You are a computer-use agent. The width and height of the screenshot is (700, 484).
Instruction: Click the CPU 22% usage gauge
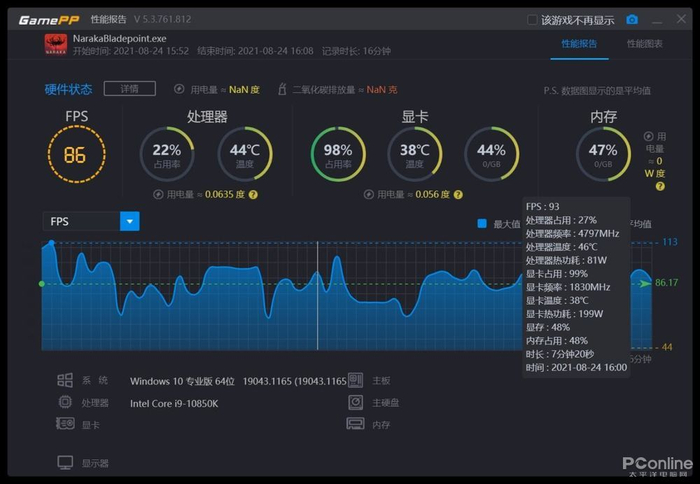167,154
